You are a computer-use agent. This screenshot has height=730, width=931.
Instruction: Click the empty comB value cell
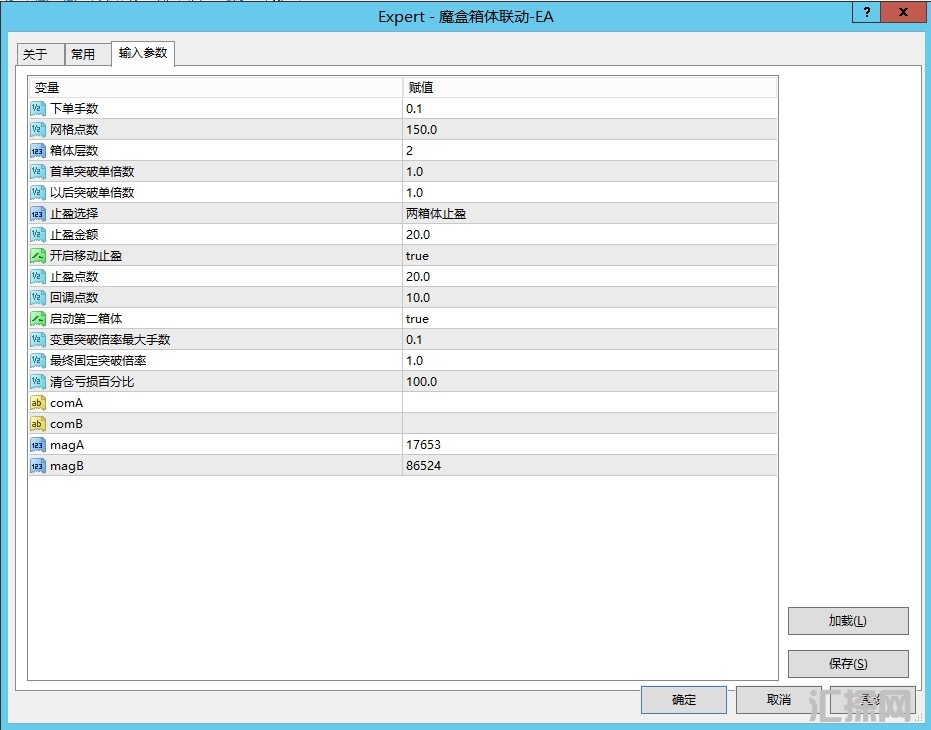(590, 424)
